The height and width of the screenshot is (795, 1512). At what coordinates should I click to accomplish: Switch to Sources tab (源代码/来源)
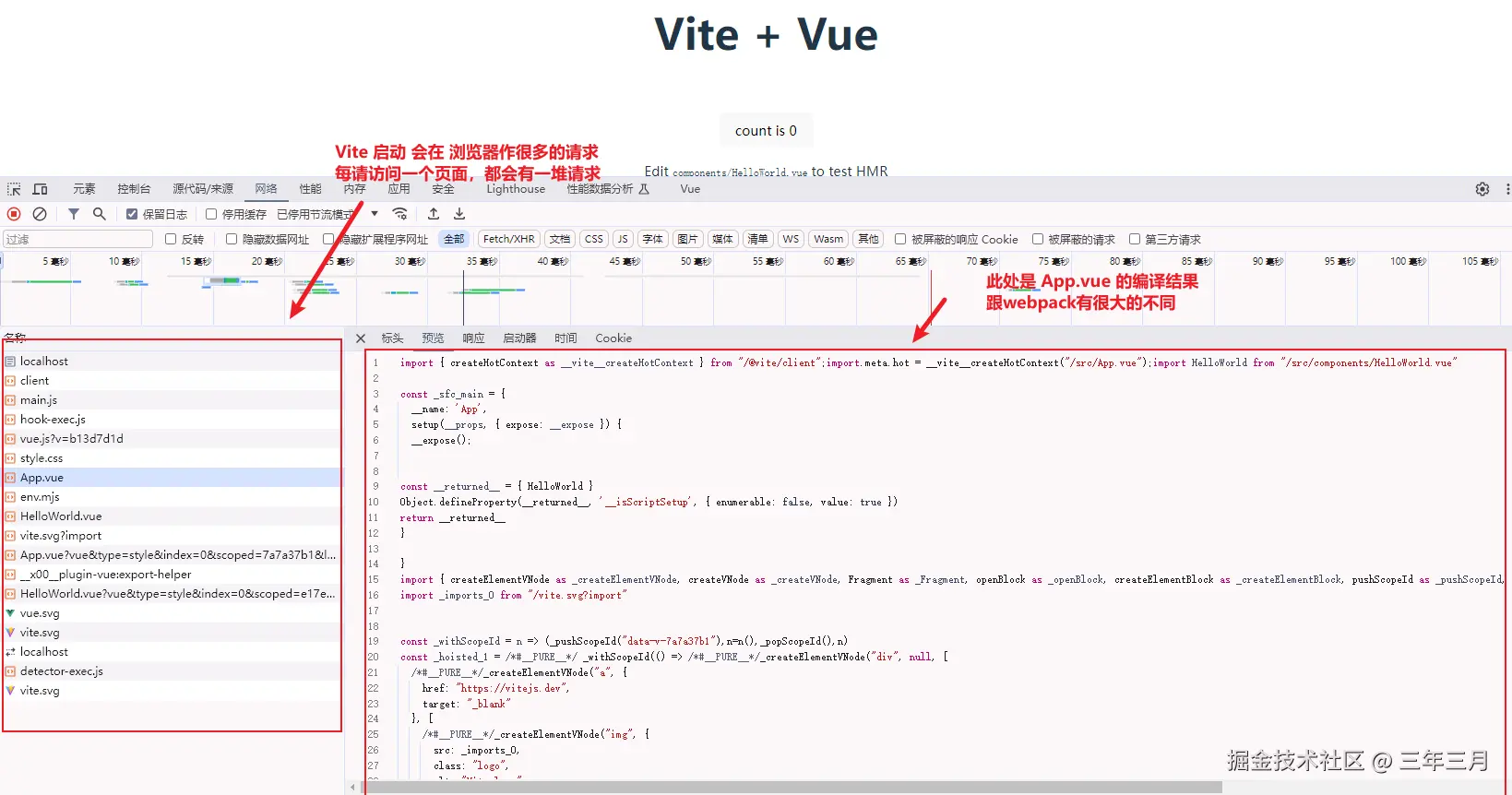tap(203, 189)
